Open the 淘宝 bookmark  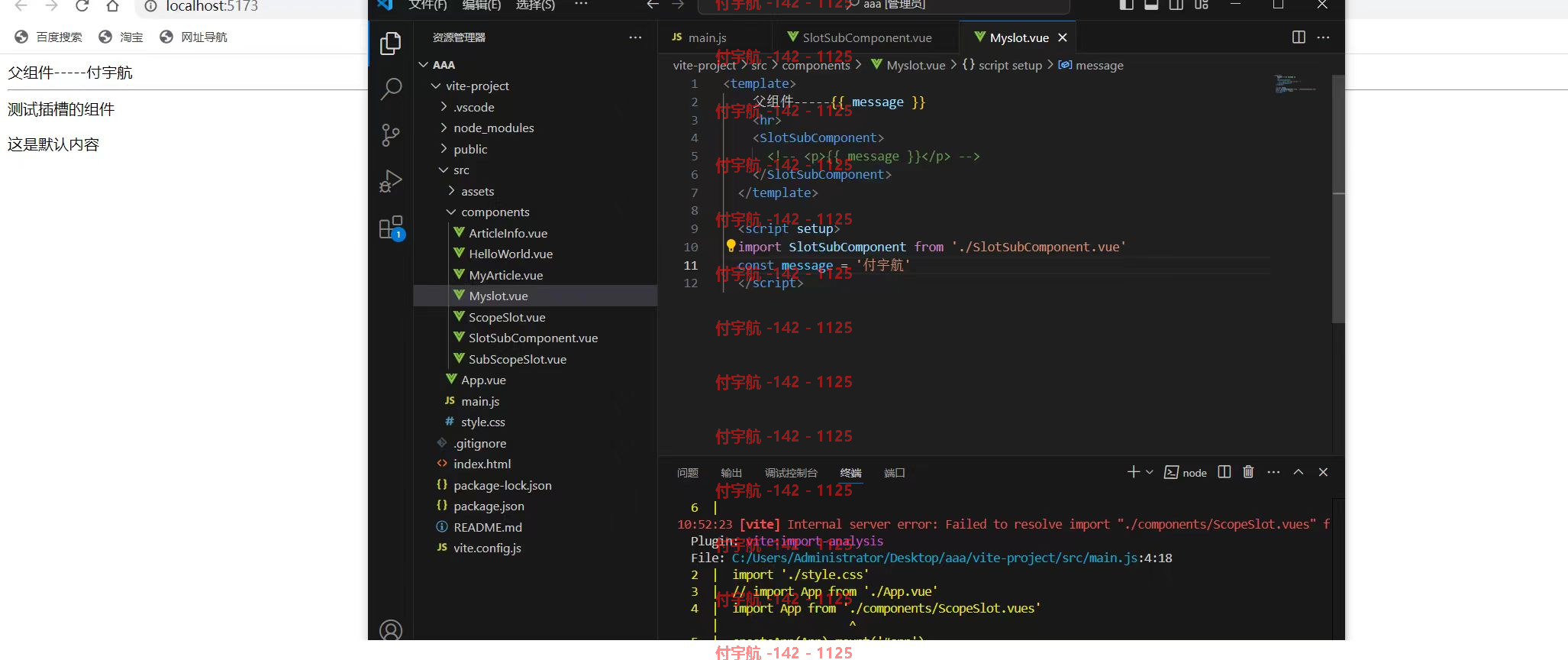(121, 37)
